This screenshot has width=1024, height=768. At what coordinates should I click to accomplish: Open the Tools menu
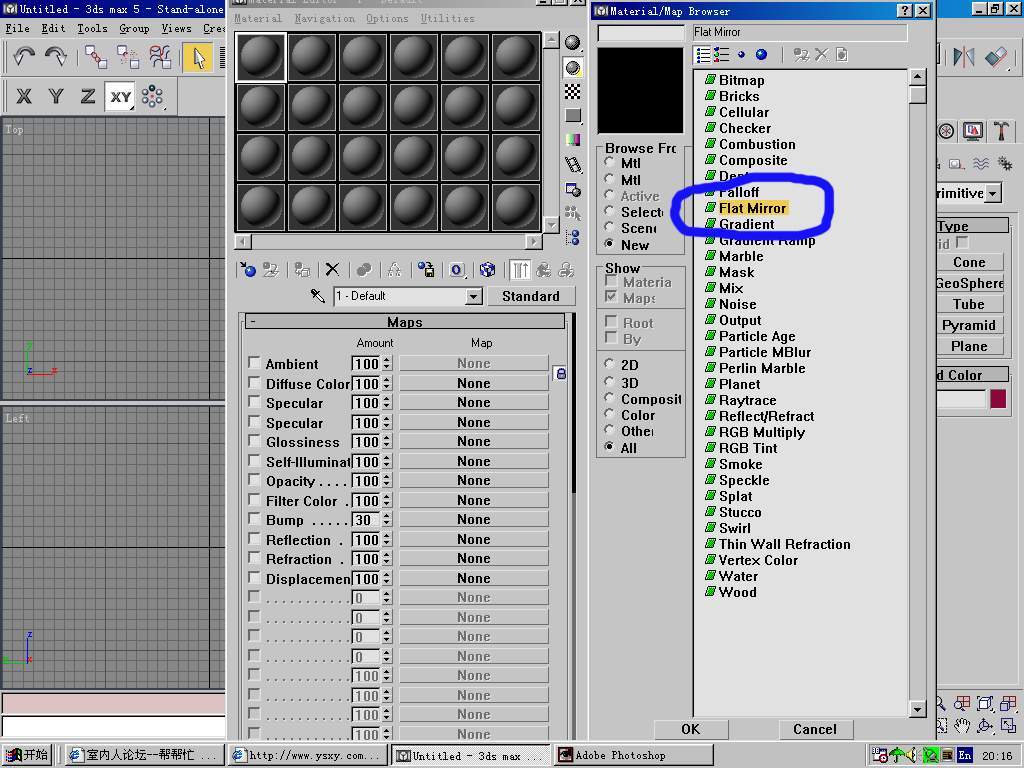(92, 28)
